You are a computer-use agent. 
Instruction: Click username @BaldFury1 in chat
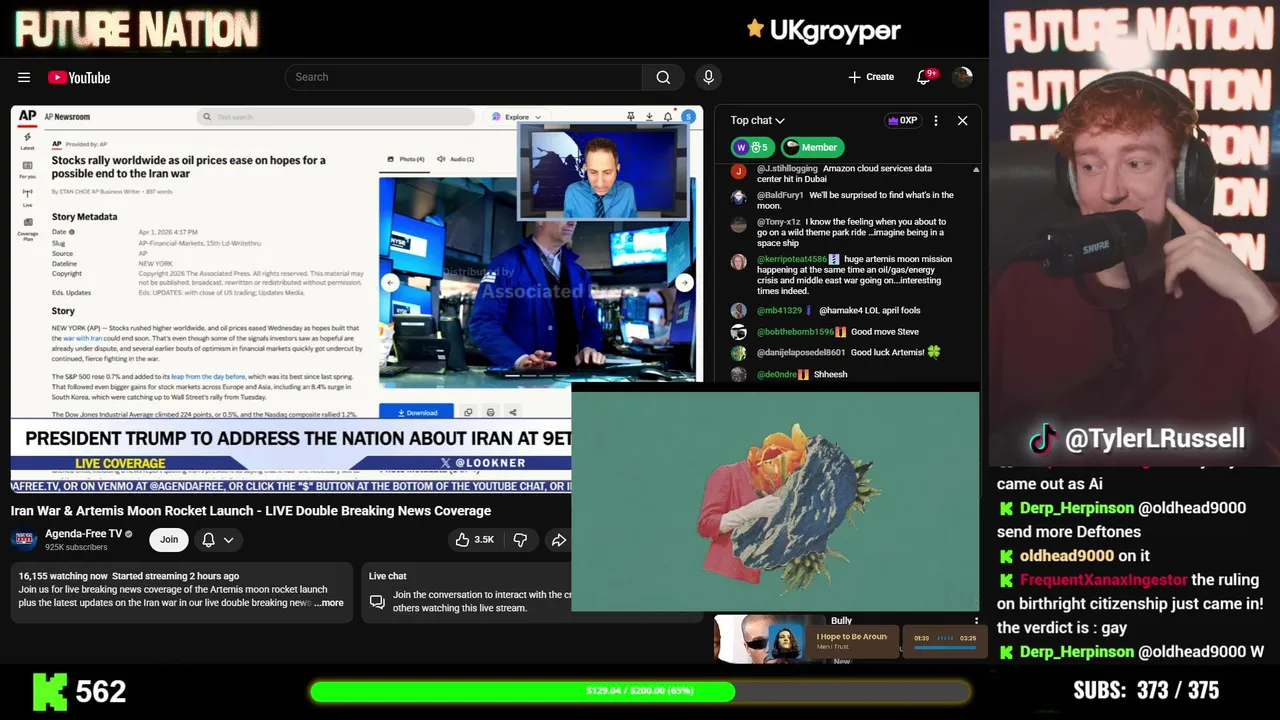780,195
